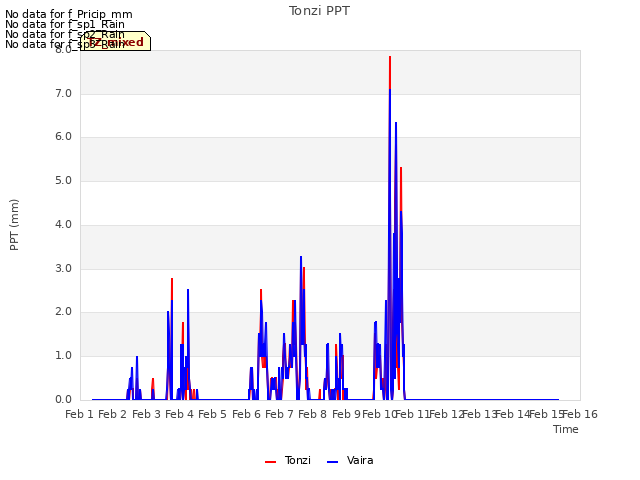This screenshot has height=480, width=640.
Task: Click the 5.0 y-axis tick label
Action: 63,181
